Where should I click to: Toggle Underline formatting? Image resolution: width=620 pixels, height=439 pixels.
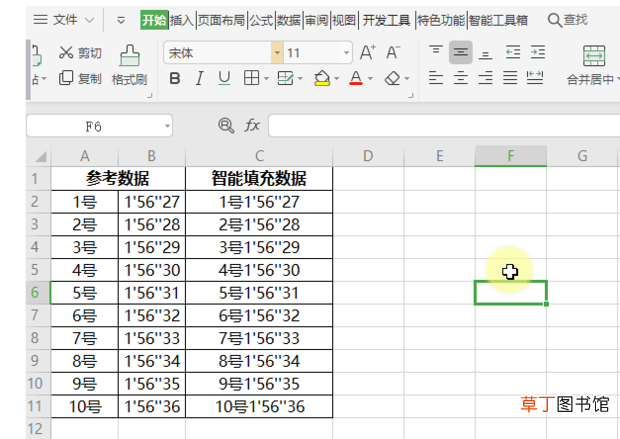point(224,78)
